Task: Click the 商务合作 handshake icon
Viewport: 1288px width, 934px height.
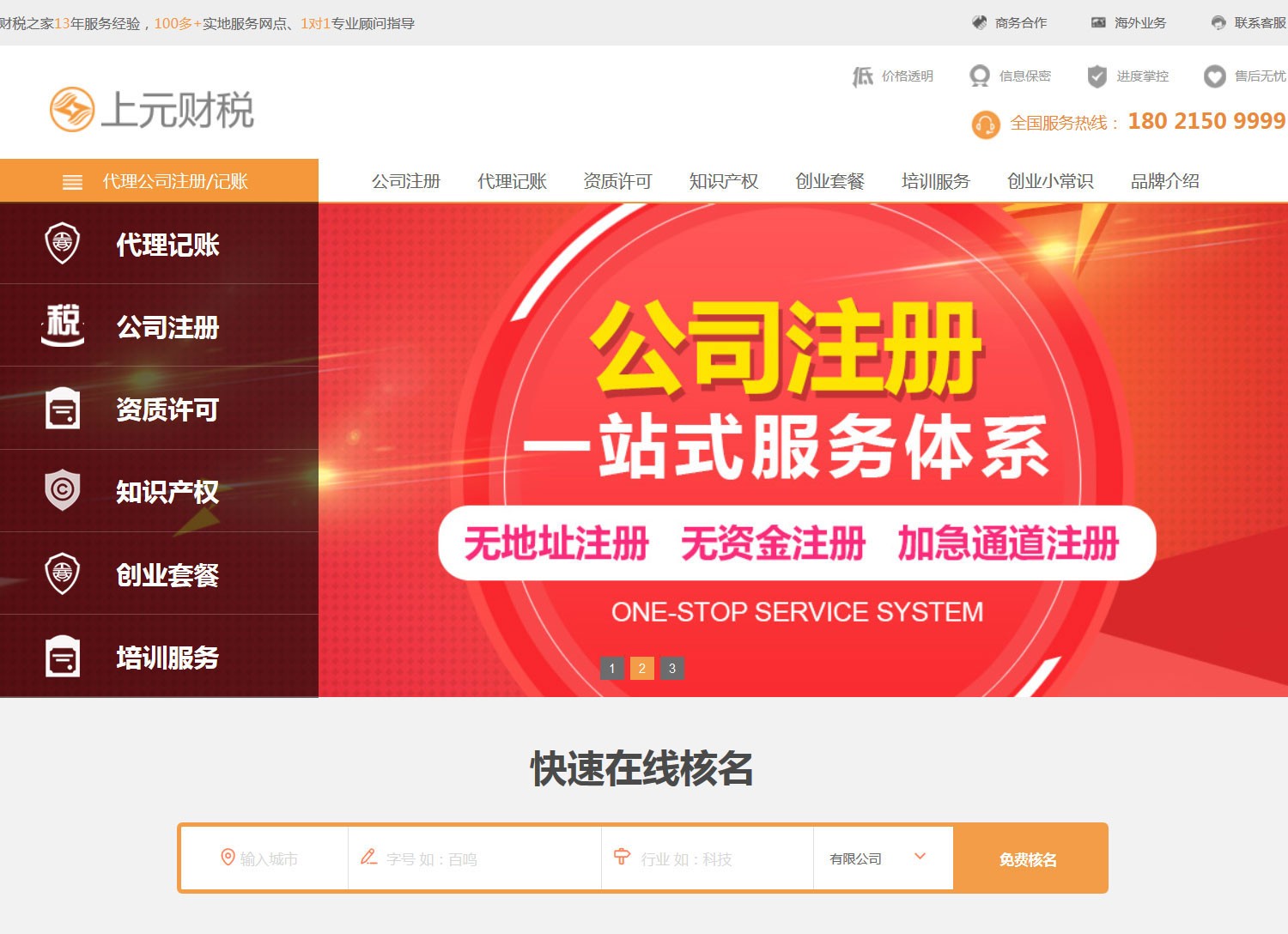Action: (x=979, y=23)
